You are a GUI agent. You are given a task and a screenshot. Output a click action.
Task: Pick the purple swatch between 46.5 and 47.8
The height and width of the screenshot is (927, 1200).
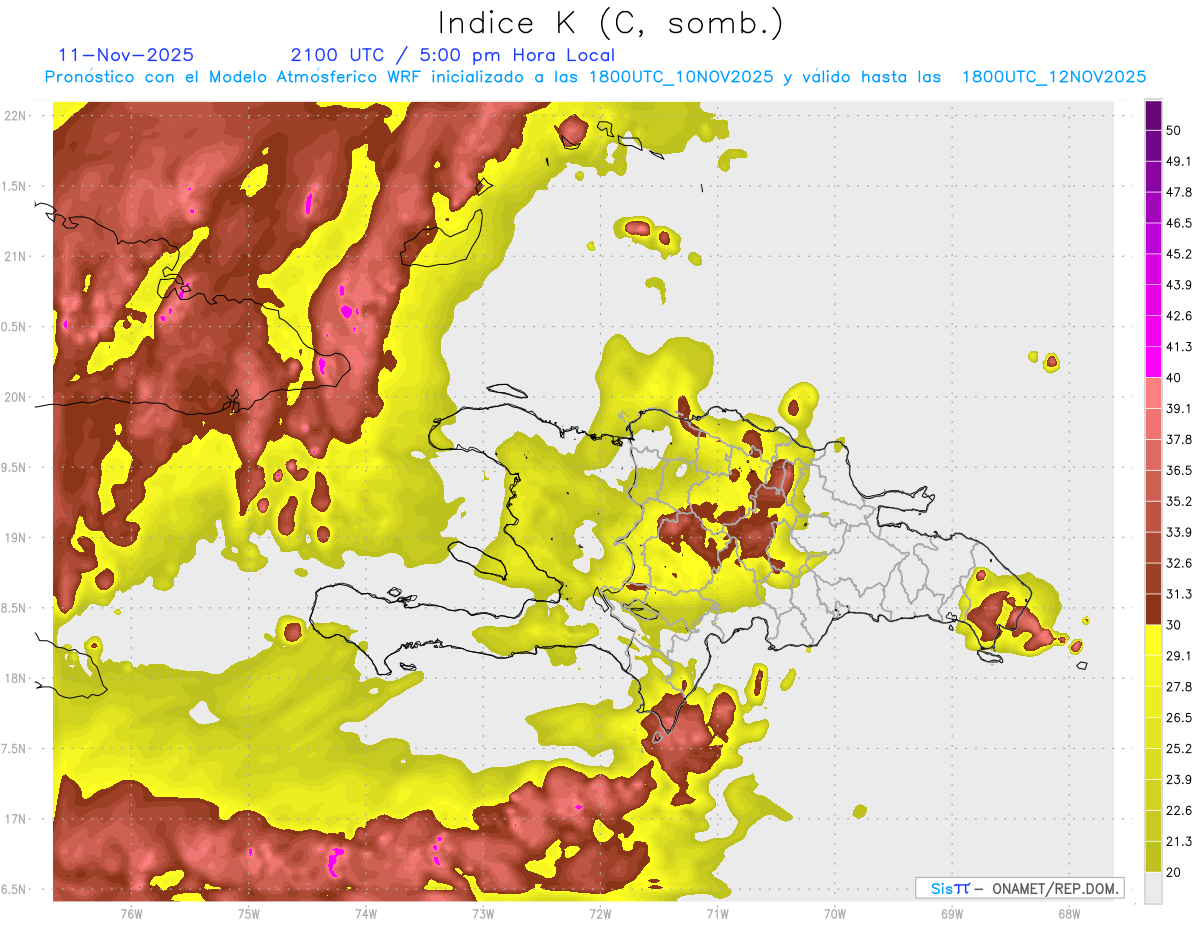tap(1154, 208)
